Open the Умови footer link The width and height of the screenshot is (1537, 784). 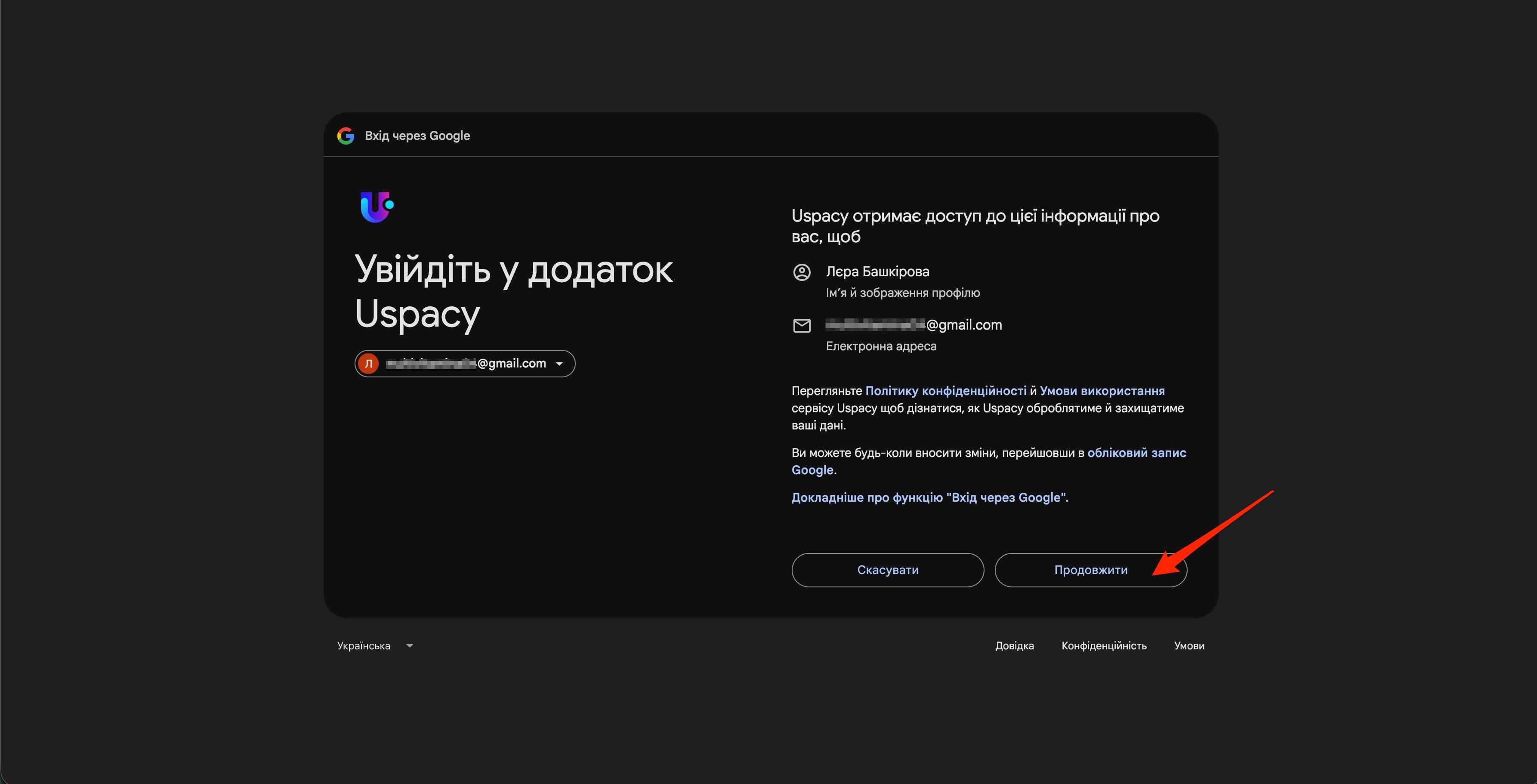[x=1189, y=645]
